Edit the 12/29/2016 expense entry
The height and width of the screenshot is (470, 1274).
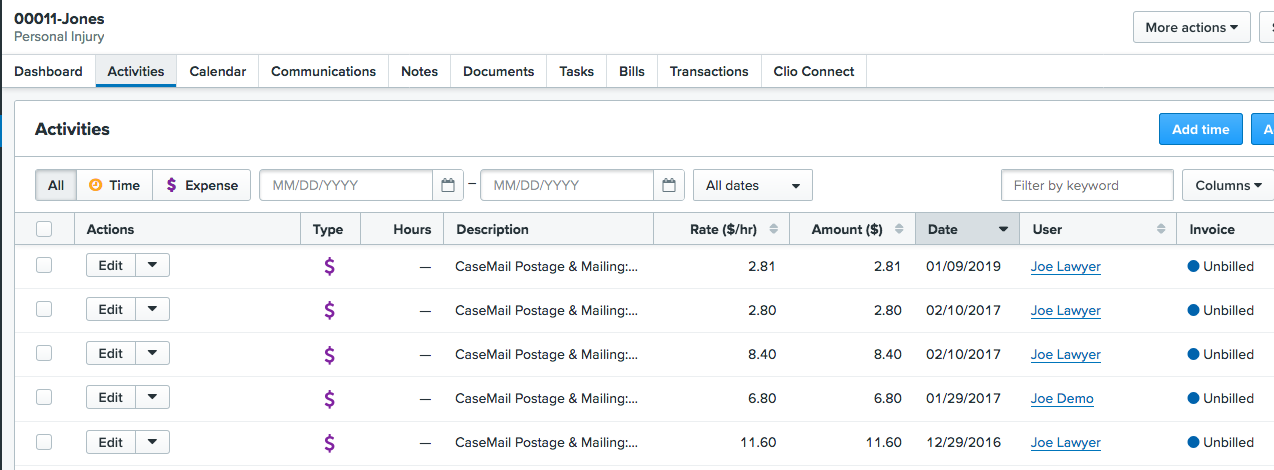point(111,441)
